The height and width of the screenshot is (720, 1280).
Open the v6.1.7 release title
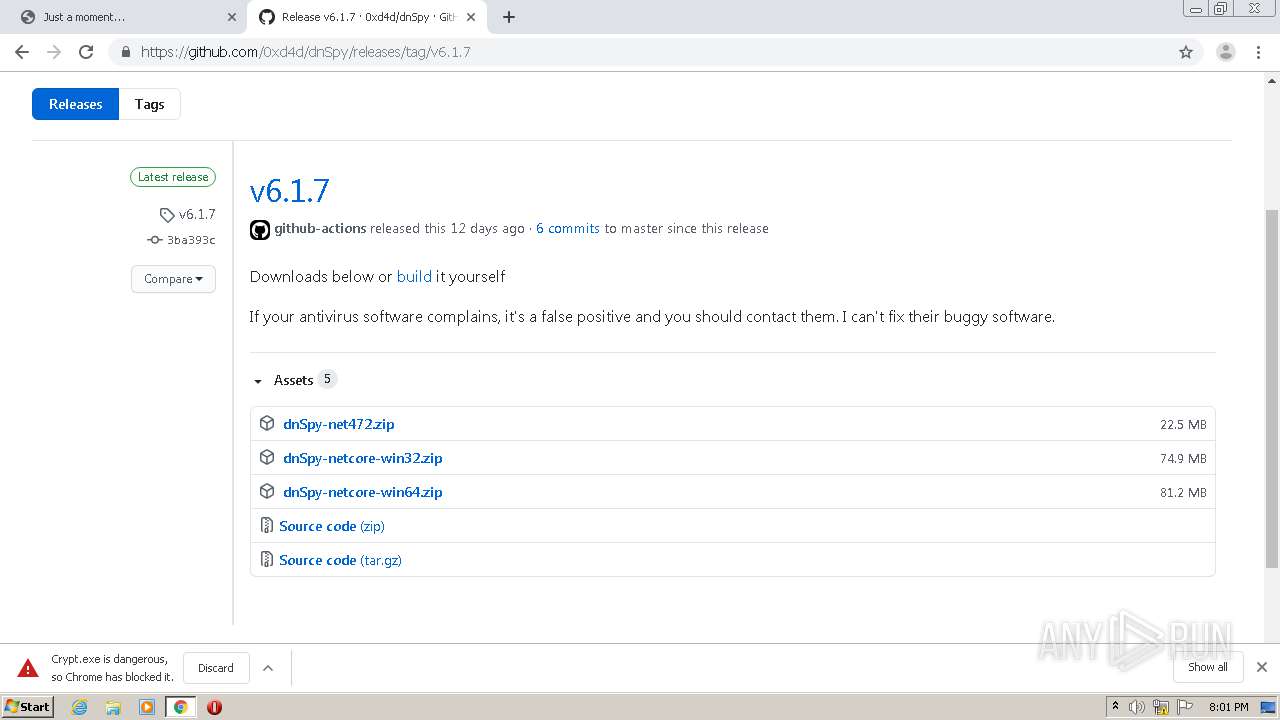click(289, 190)
